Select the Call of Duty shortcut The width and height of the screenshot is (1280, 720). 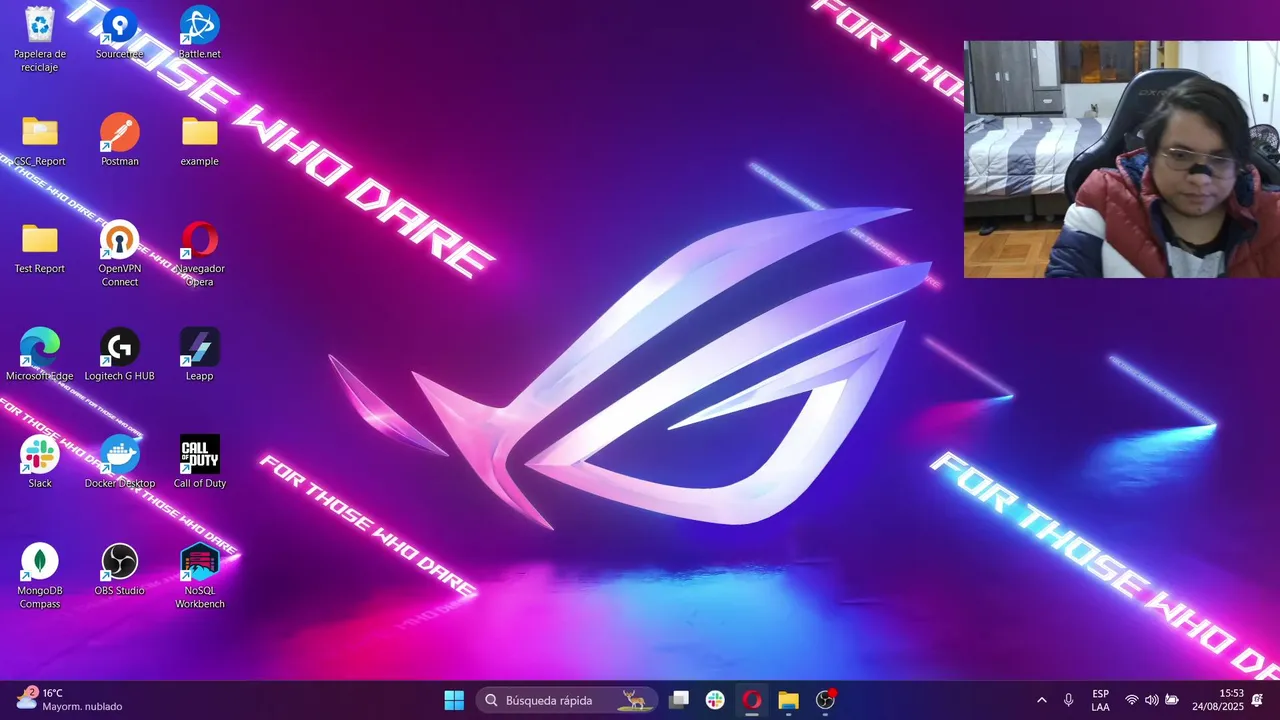click(x=200, y=461)
